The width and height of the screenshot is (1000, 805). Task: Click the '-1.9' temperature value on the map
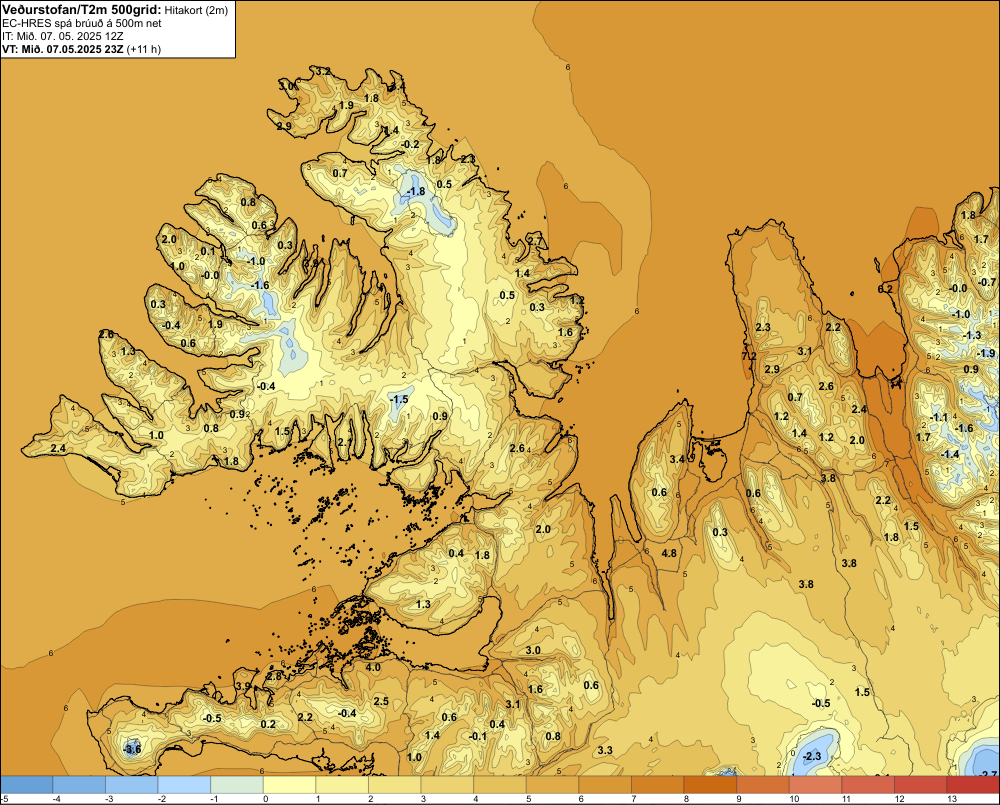click(x=985, y=353)
